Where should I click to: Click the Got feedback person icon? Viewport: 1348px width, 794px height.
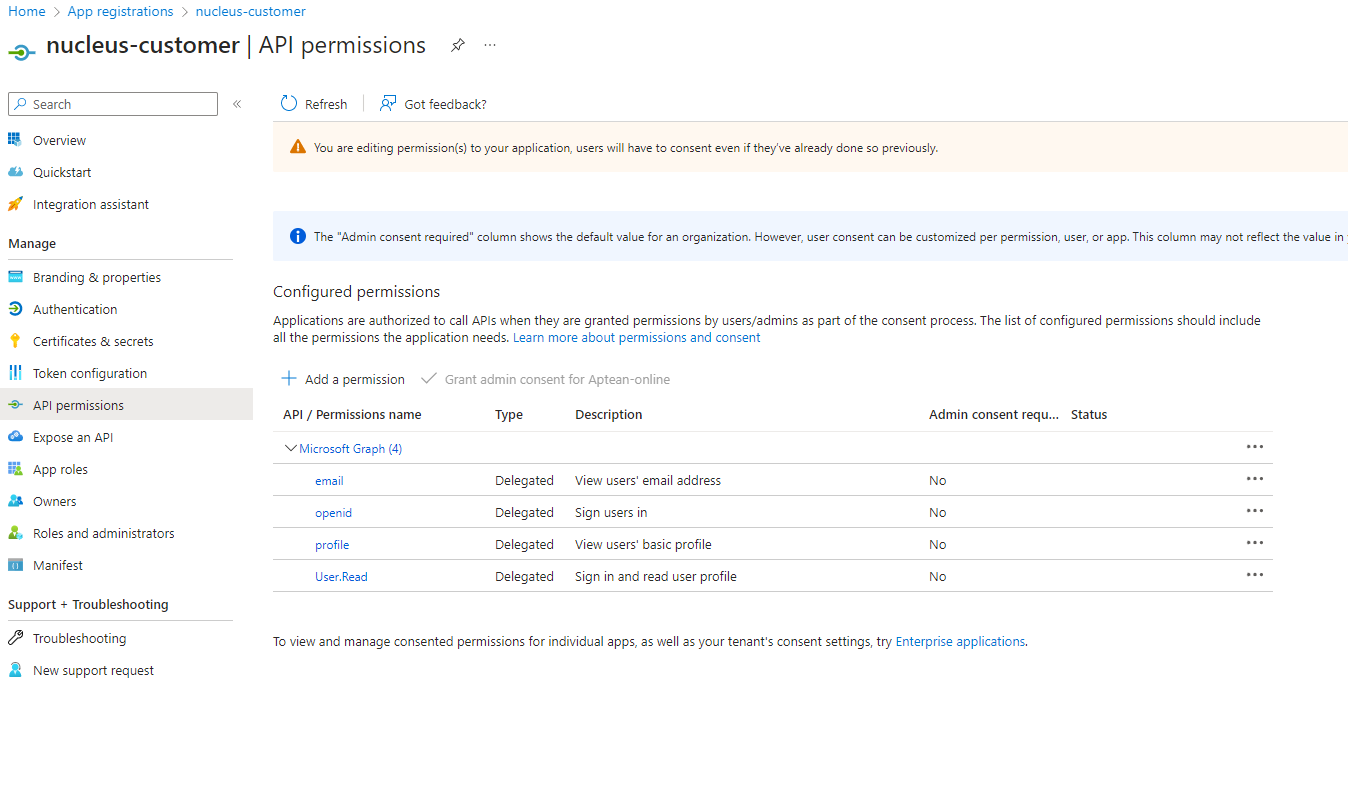pos(388,104)
